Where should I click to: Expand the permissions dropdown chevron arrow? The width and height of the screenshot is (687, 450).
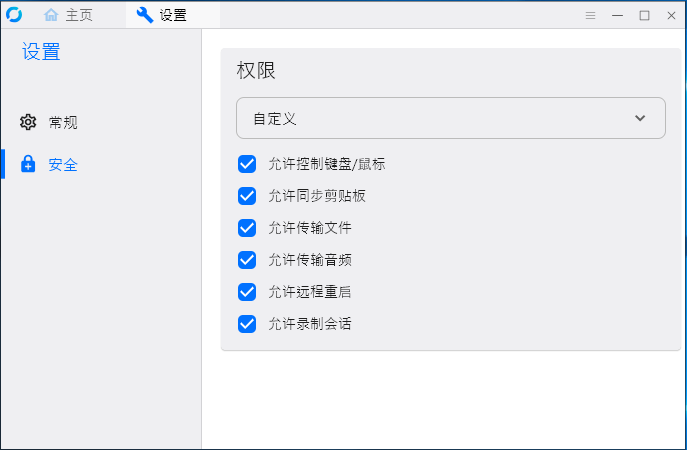tap(640, 118)
